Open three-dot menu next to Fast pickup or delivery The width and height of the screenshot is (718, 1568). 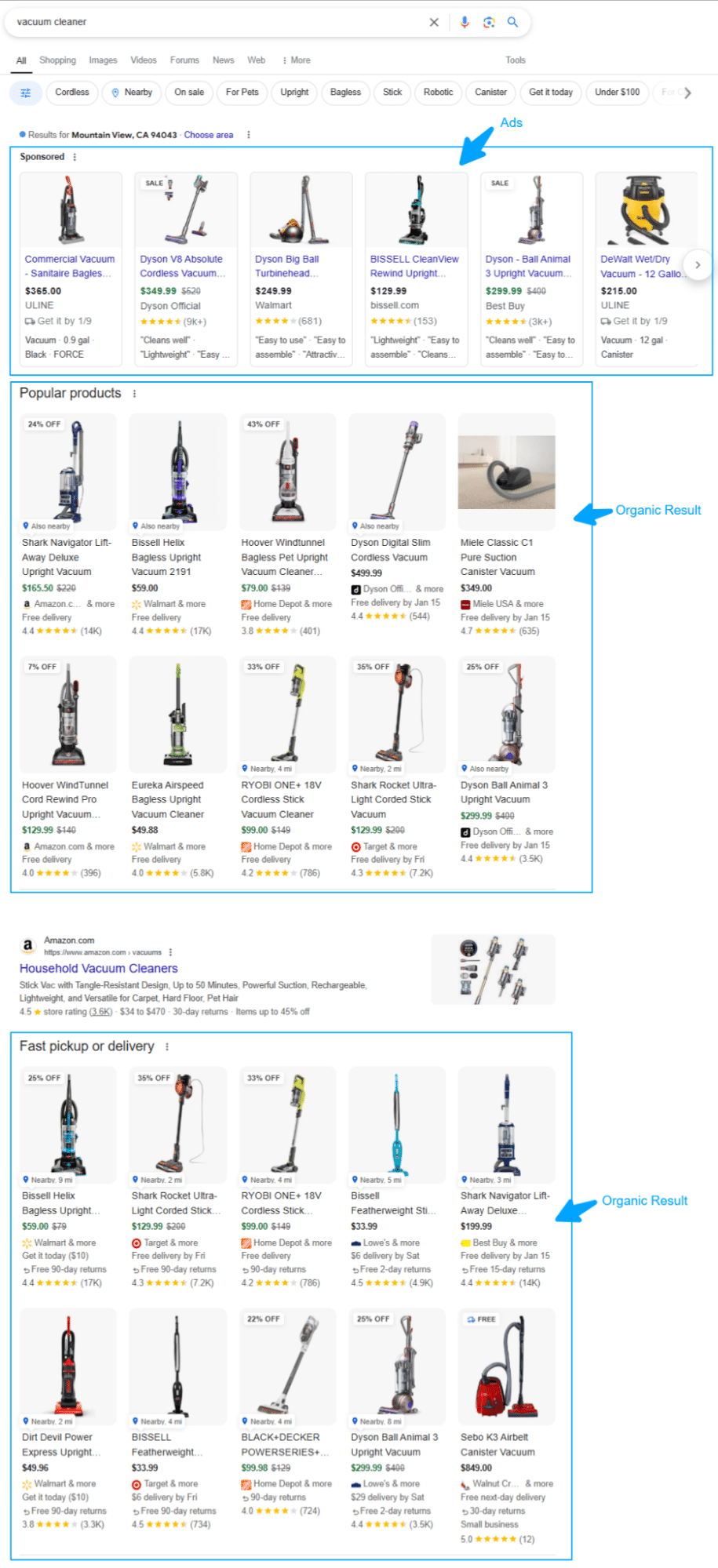click(167, 1046)
